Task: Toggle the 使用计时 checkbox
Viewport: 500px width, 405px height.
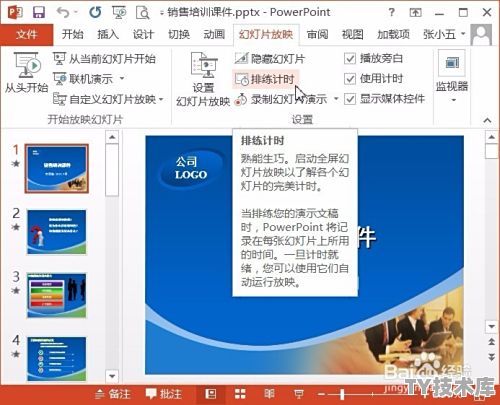Action: tap(350, 79)
